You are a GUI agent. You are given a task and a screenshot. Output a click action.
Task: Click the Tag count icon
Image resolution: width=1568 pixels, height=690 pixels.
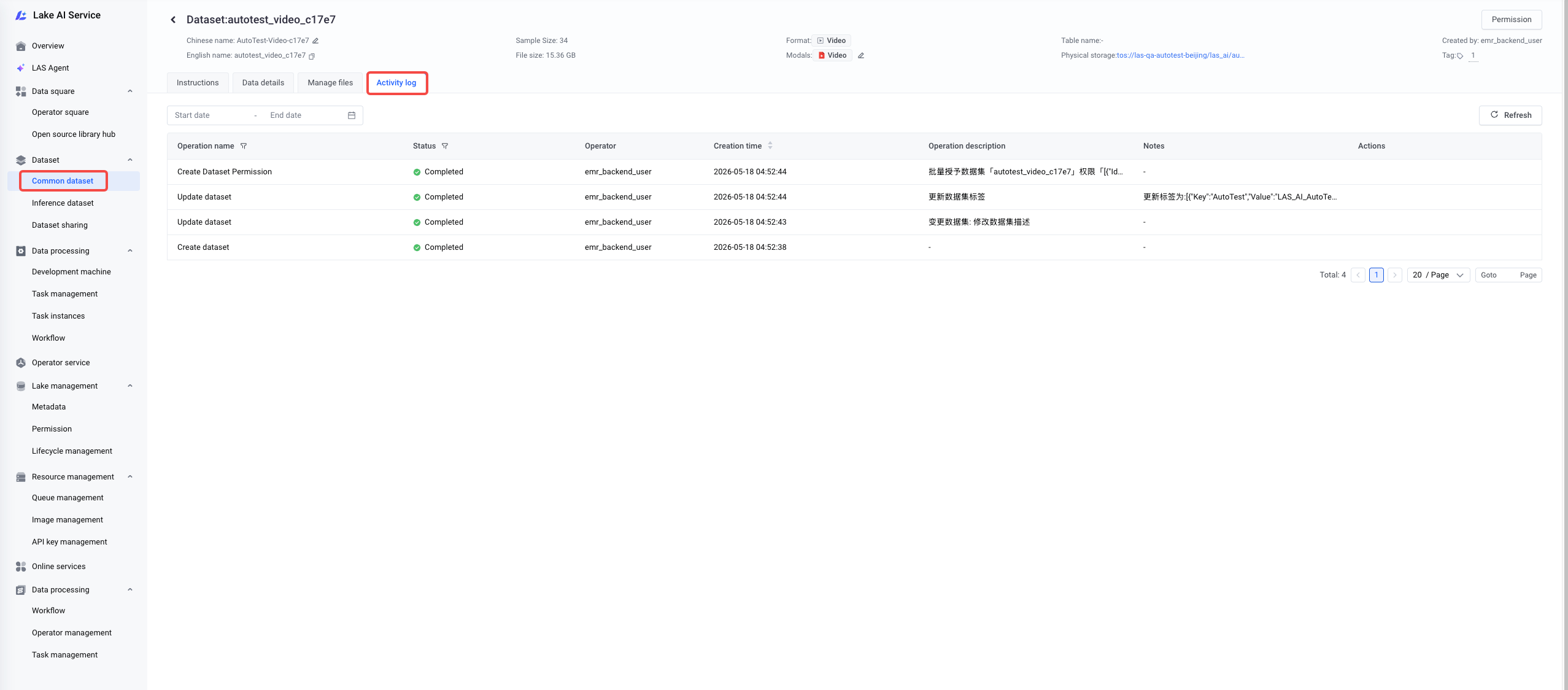(x=1460, y=56)
